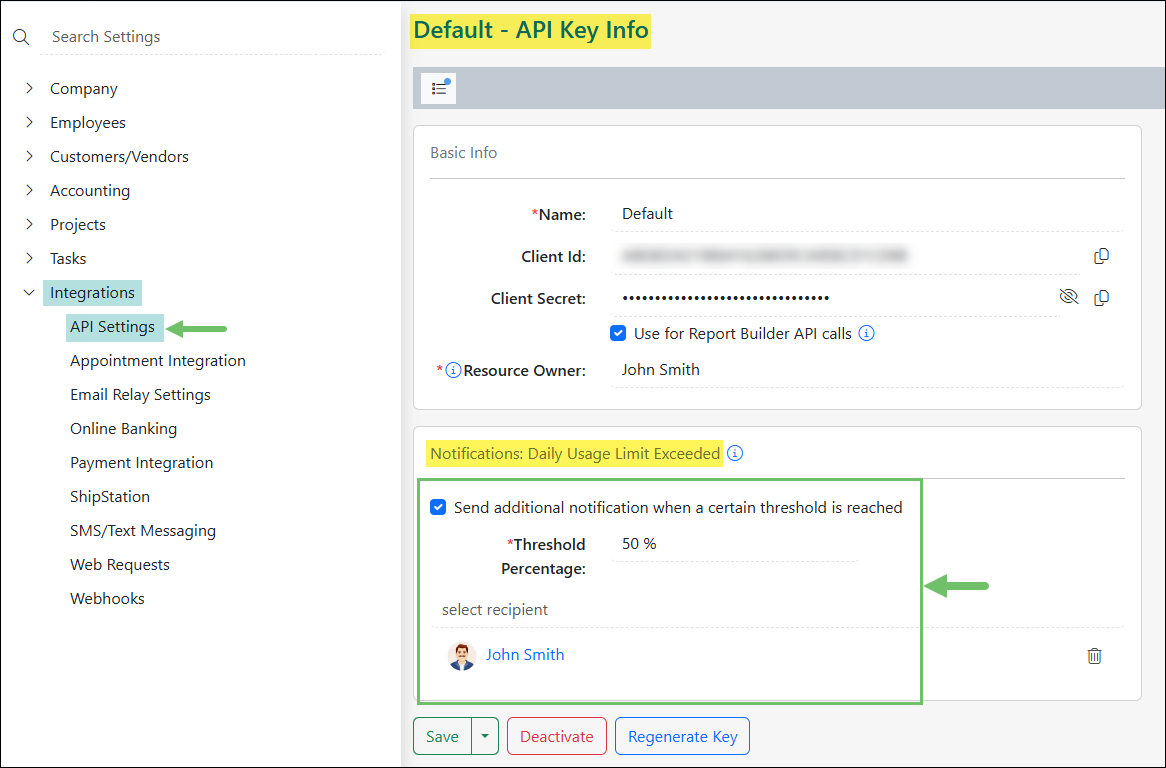Expand the Customers/Vendors settings group
The height and width of the screenshot is (768, 1166).
[x=29, y=156]
